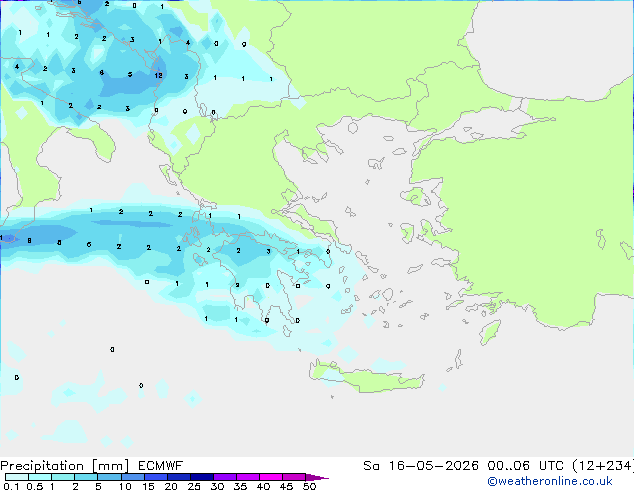The image size is (634, 490).
Task: Select the 15–20 mm blue legend swatch
Action: click(155, 477)
